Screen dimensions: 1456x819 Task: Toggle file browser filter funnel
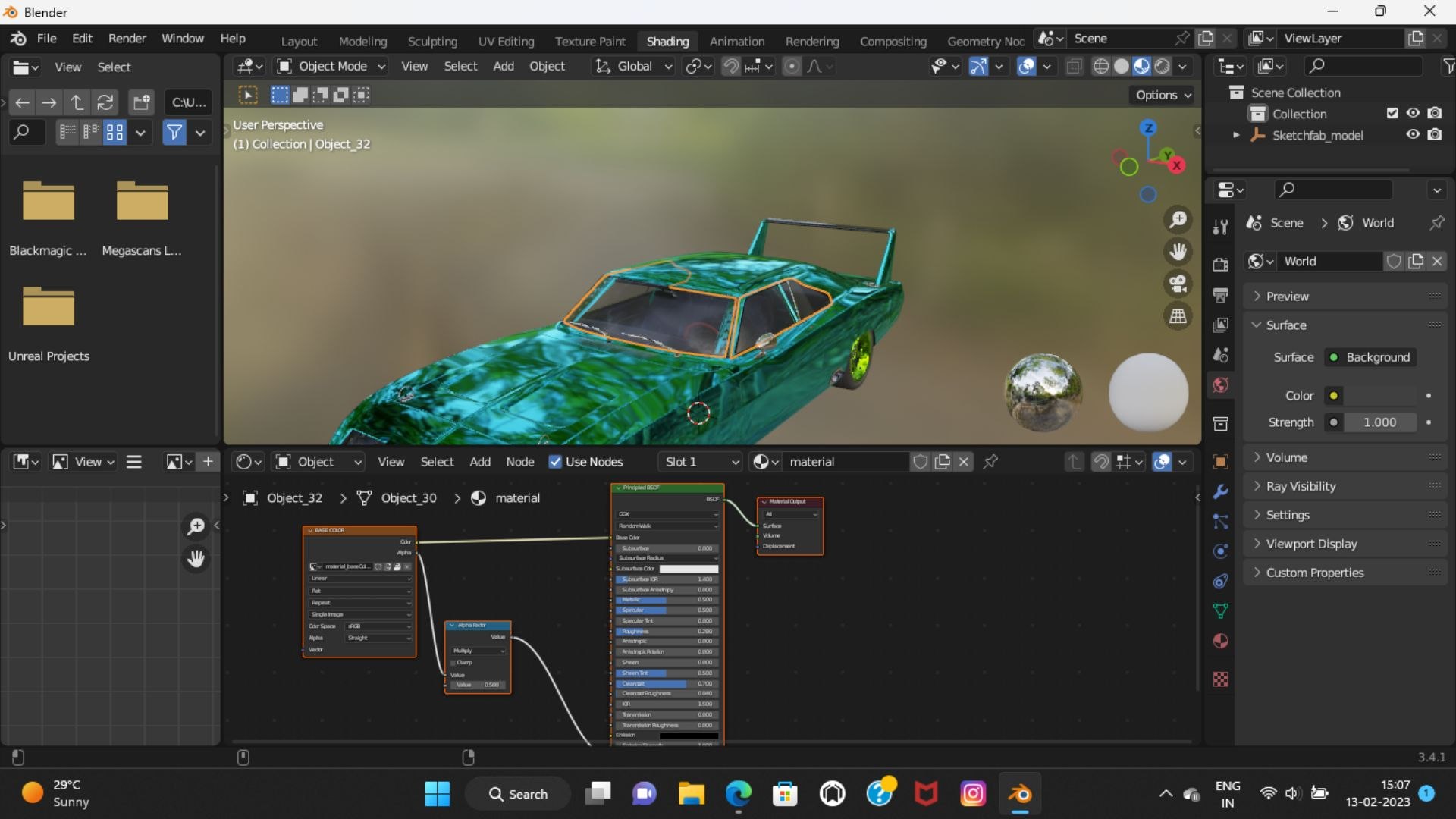tap(174, 133)
